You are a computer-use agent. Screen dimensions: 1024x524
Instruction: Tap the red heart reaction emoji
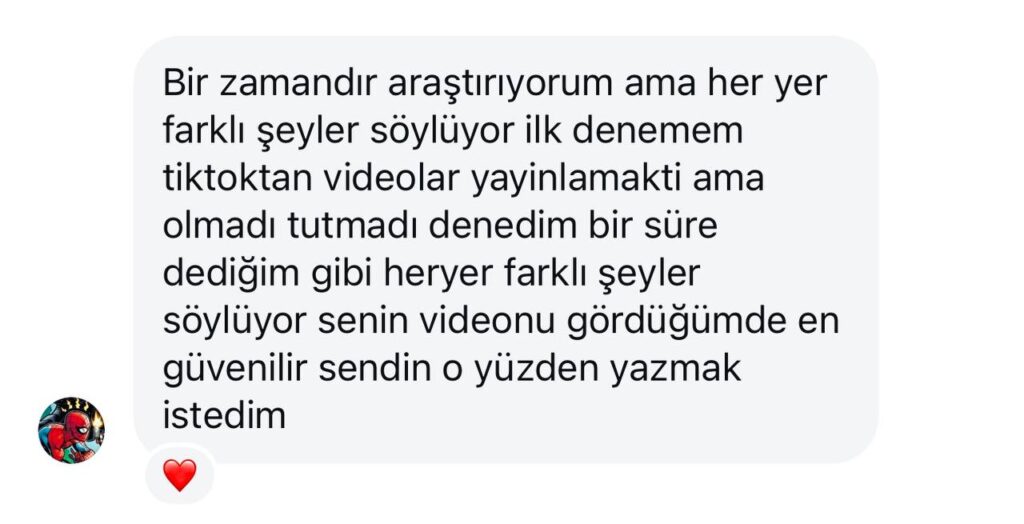180,475
